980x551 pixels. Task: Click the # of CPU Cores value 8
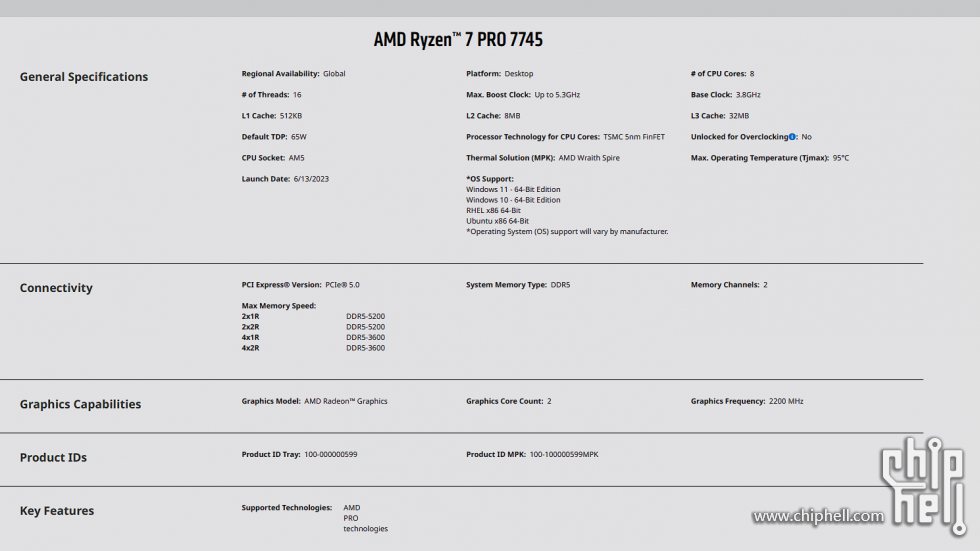pos(752,74)
